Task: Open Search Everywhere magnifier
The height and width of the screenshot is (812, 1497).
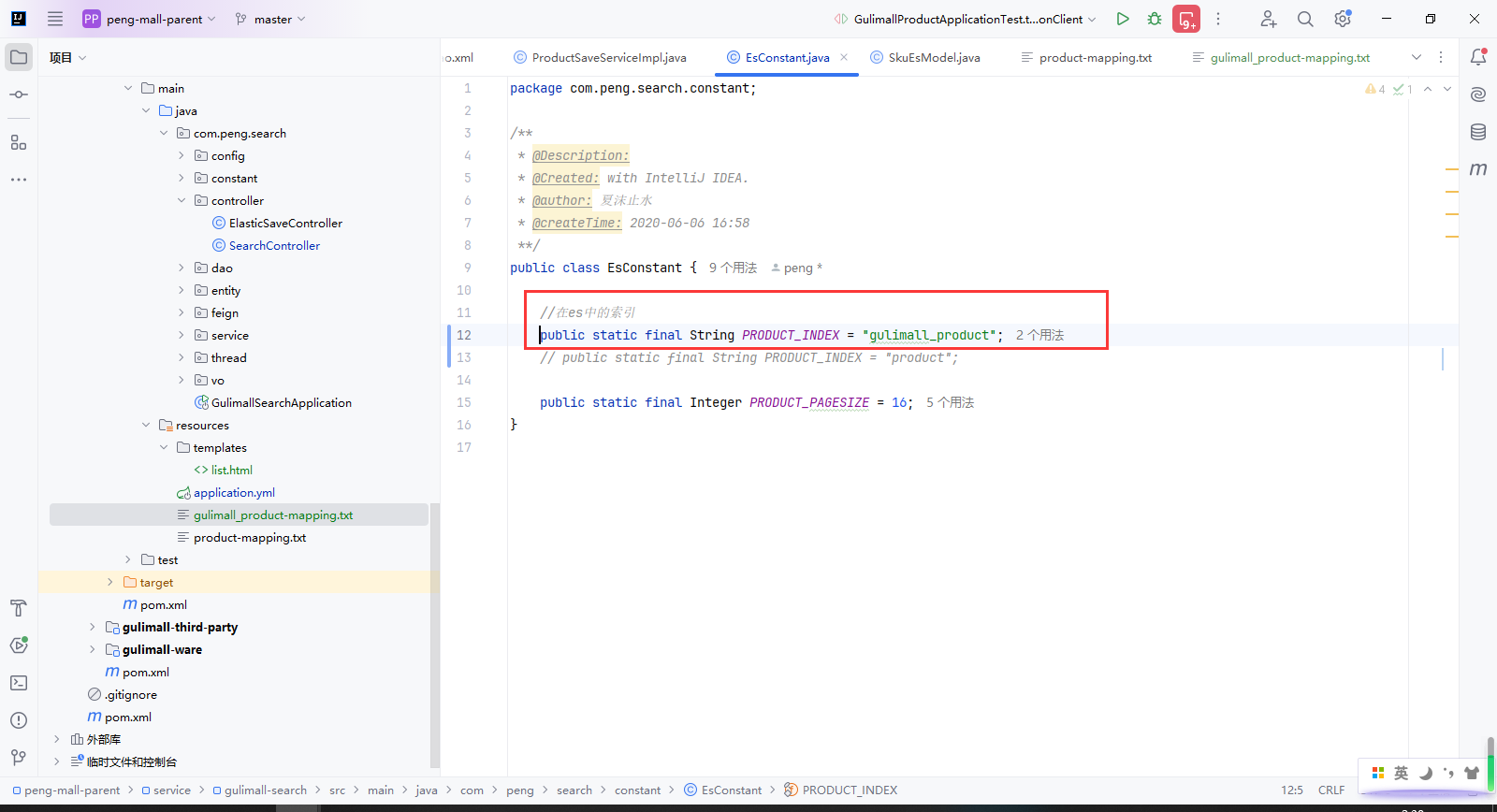Action: [x=1305, y=19]
